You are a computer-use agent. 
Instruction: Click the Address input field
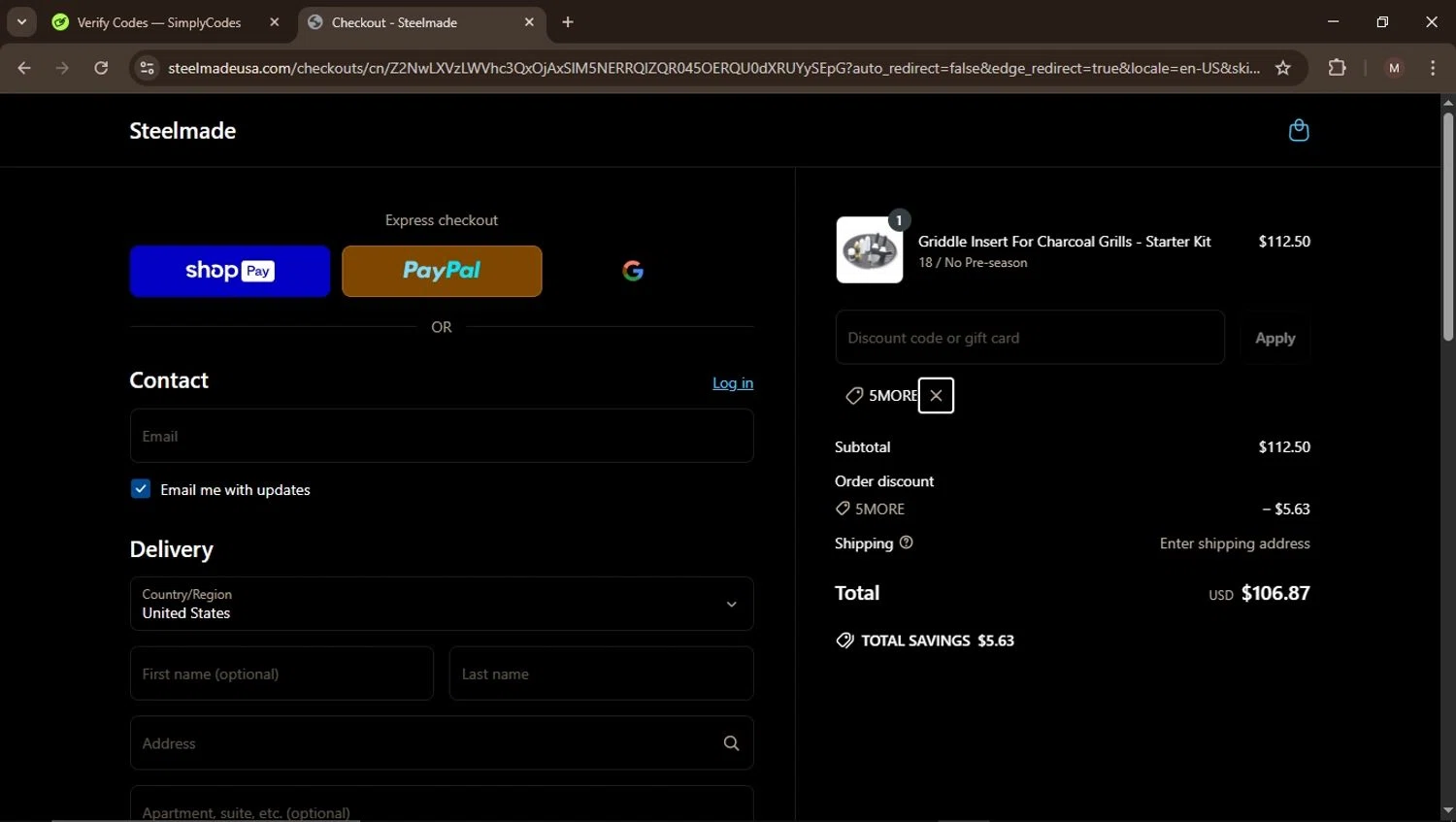(442, 743)
